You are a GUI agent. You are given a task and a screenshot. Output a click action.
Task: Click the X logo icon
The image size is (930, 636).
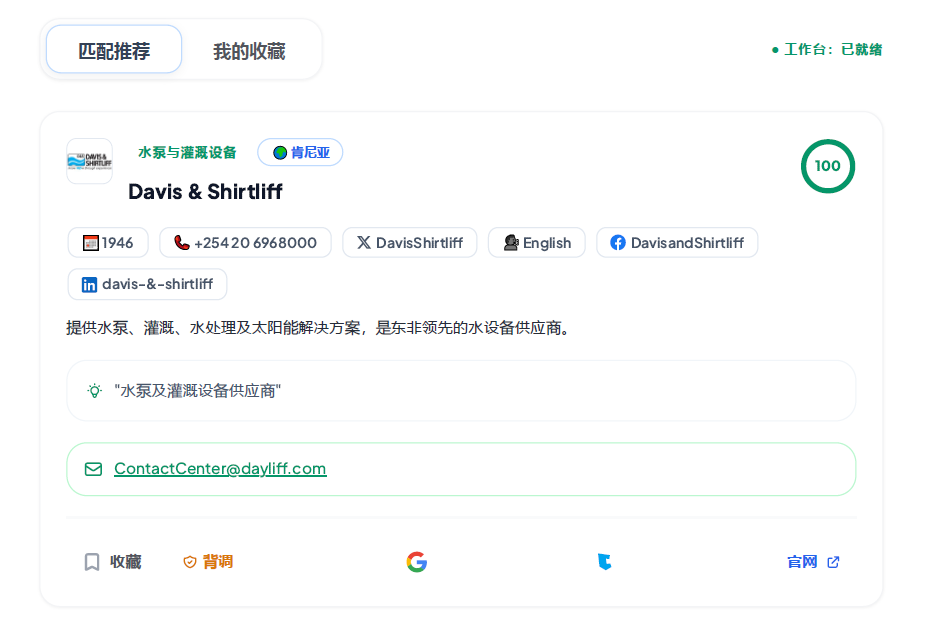point(364,243)
